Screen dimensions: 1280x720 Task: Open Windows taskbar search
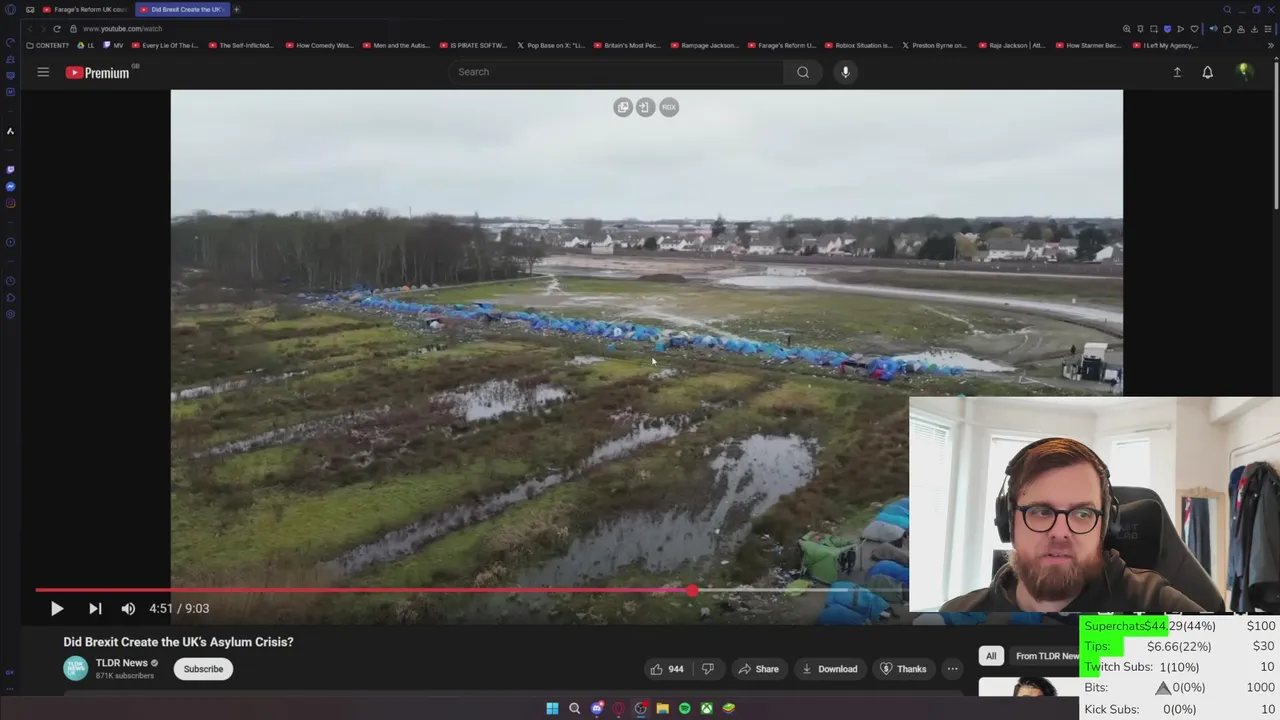pyautogui.click(x=574, y=708)
